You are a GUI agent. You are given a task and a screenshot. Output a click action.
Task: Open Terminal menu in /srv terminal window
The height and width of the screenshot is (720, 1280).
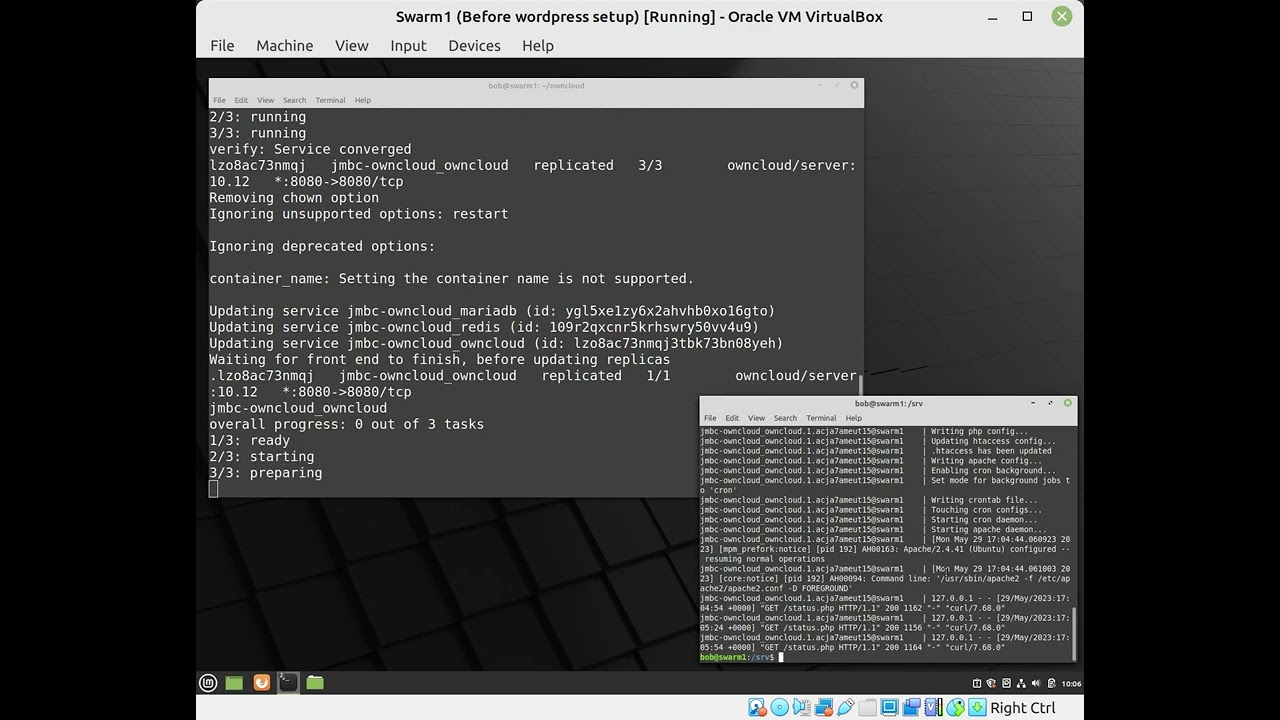[821, 418]
